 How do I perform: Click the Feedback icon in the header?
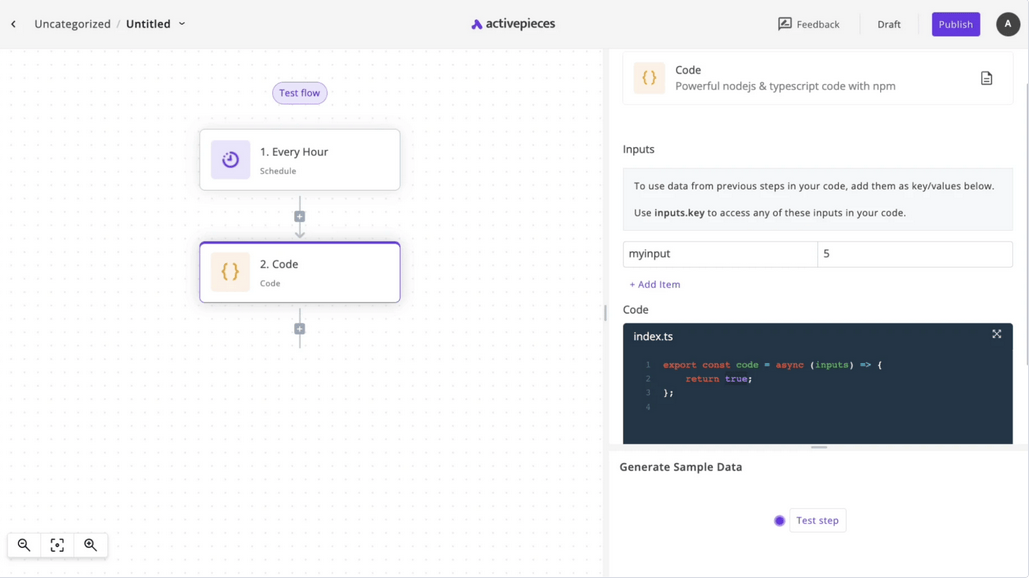pyautogui.click(x=785, y=23)
